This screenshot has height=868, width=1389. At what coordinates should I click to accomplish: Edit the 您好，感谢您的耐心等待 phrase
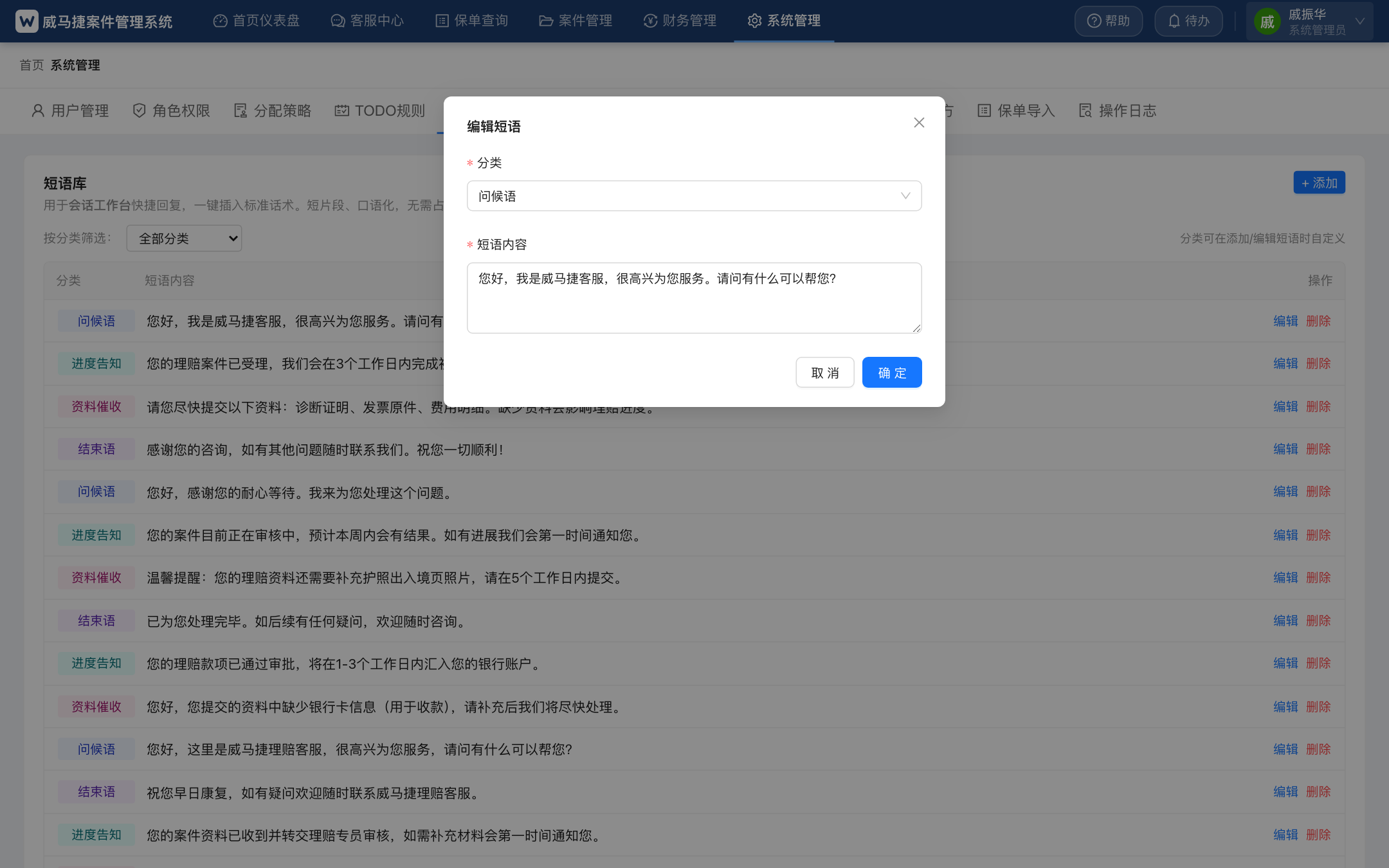pos(1286,491)
